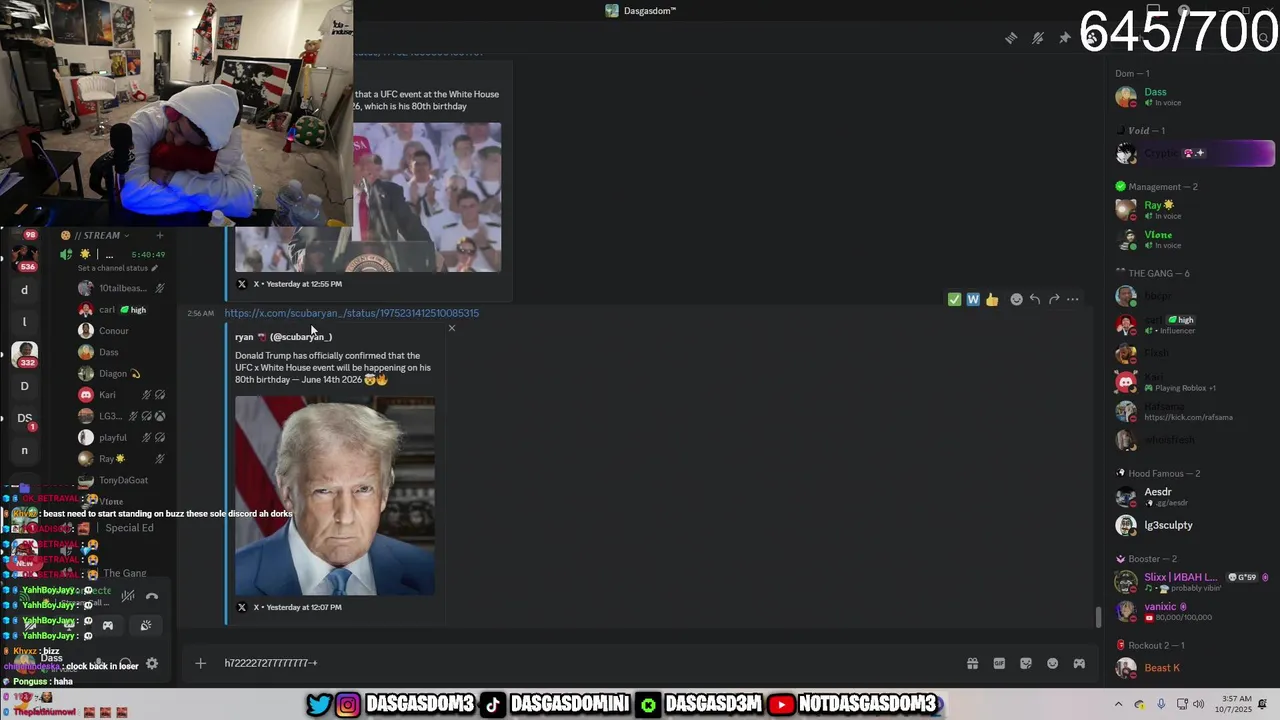Open server with 536 unread badge

24,257
